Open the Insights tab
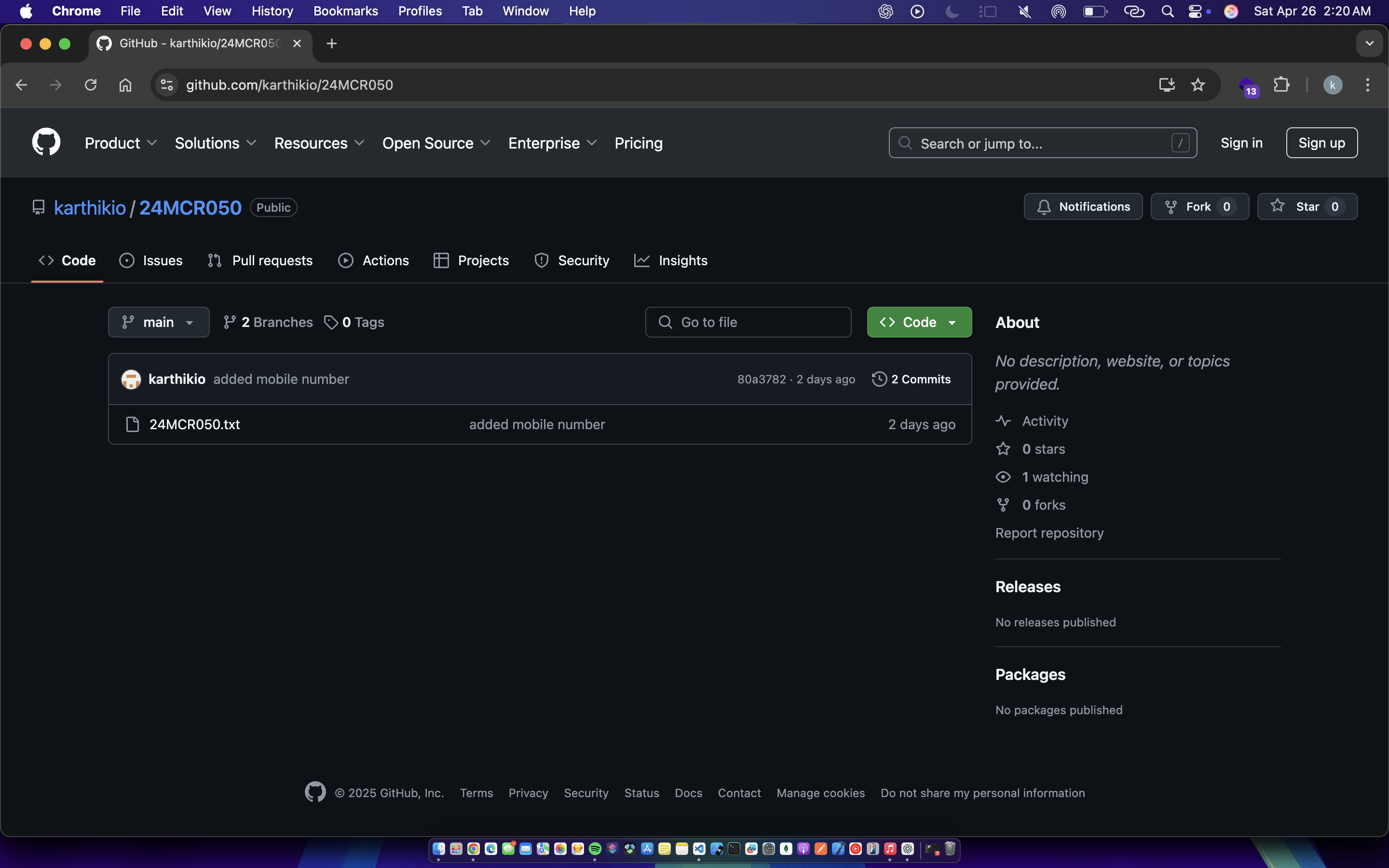 point(670,260)
